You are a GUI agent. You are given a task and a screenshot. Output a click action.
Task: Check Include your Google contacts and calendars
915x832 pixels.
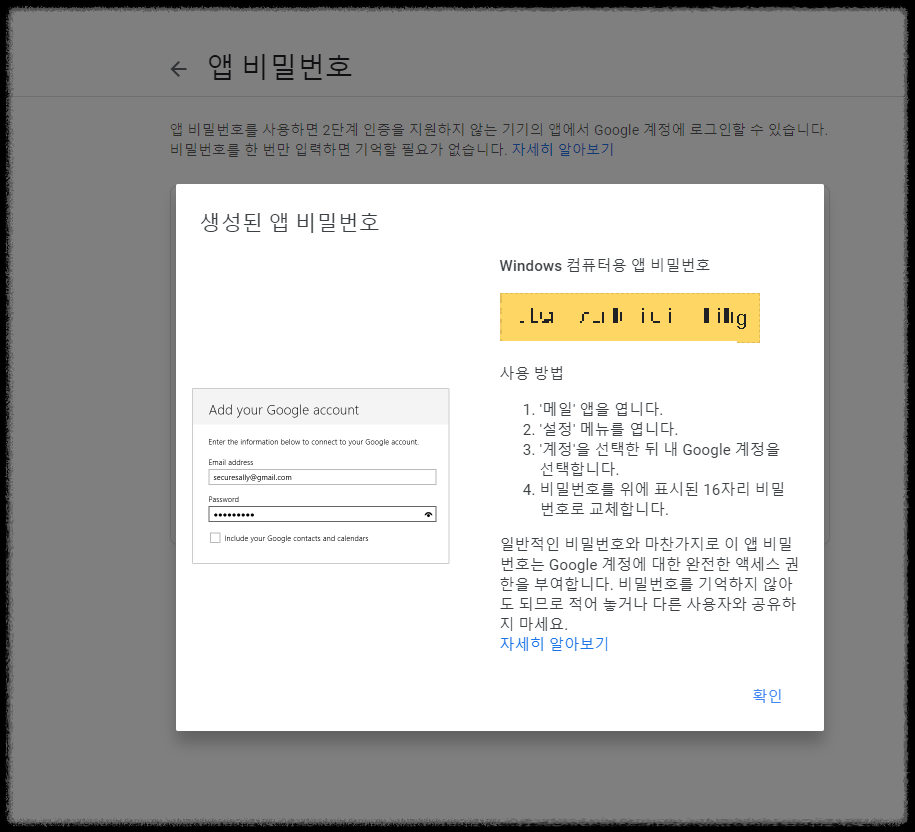pyautogui.click(x=215, y=538)
